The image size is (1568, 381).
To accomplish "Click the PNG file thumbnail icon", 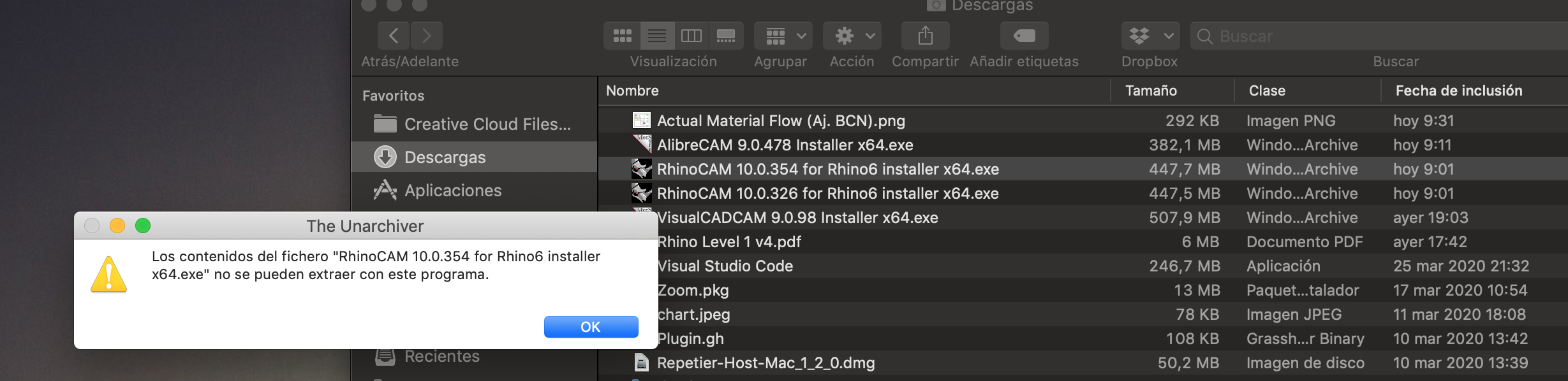I will click(641, 120).
